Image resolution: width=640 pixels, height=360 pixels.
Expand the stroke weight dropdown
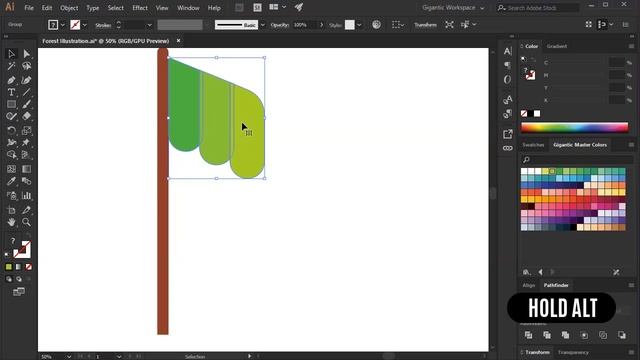(149, 25)
